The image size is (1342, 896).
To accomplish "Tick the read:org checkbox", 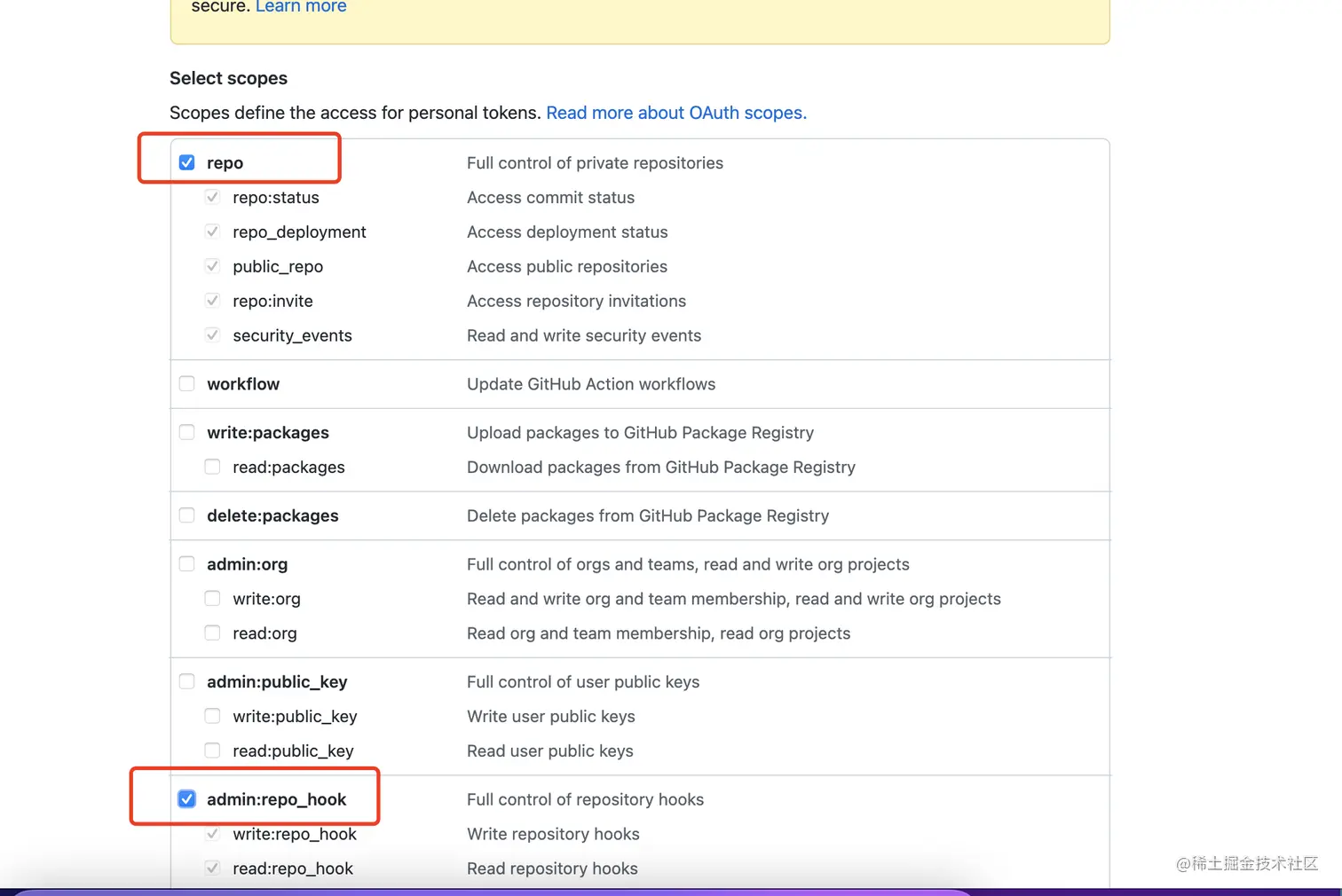I will pyautogui.click(x=212, y=633).
